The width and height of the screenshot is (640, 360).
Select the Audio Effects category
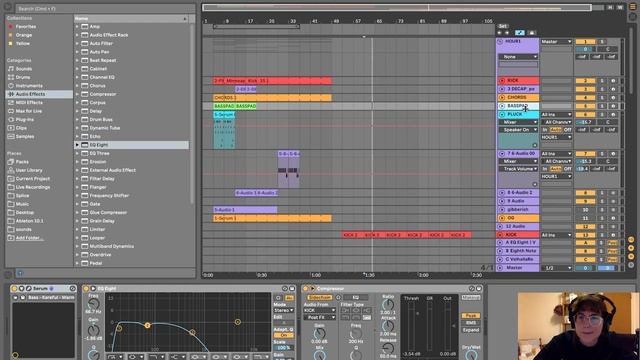(x=39, y=94)
